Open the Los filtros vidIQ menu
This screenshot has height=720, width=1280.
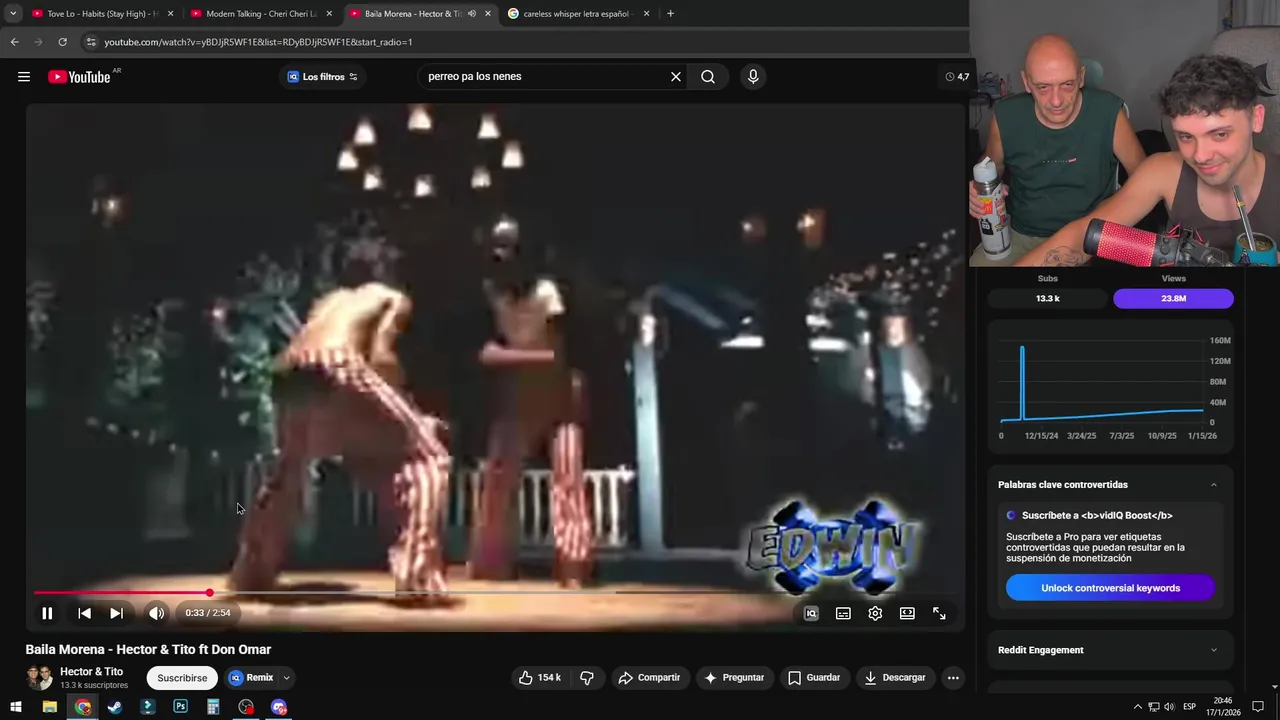tap(322, 77)
